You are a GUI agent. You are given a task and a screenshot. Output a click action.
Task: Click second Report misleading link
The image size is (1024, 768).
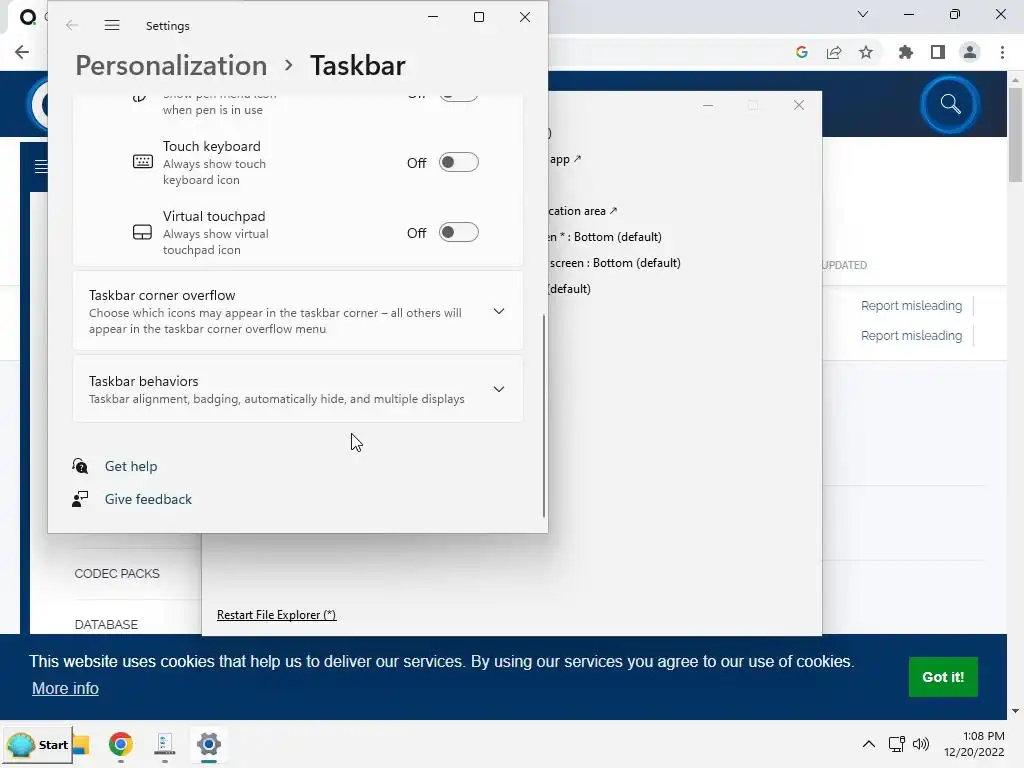coord(911,336)
